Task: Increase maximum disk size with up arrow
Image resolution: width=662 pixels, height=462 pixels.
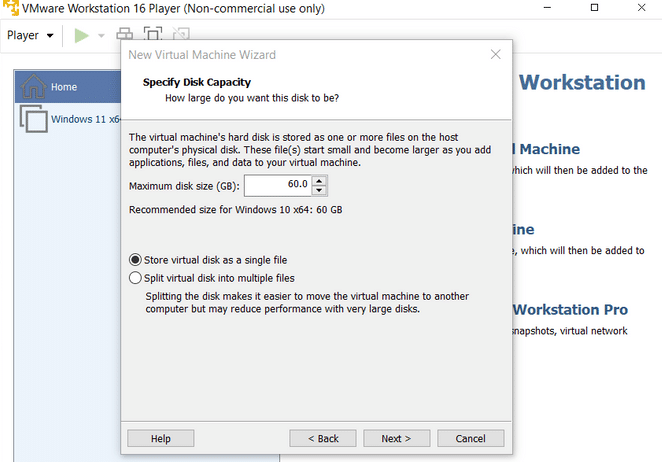Action: click(319, 181)
